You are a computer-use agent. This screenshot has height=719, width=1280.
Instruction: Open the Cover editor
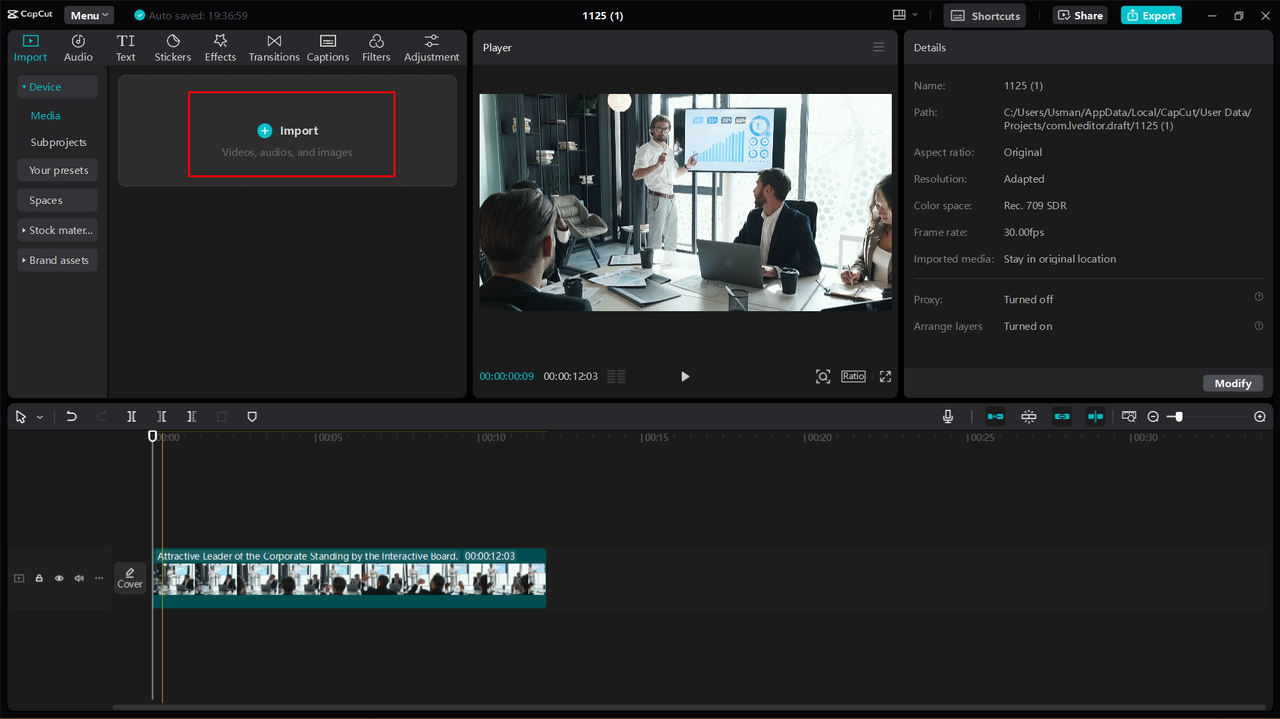[x=130, y=577]
